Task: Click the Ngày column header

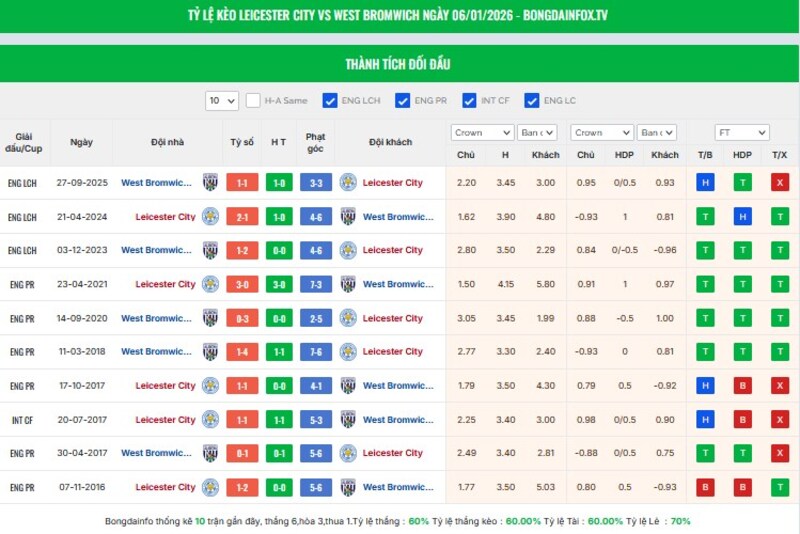Action: [x=81, y=142]
